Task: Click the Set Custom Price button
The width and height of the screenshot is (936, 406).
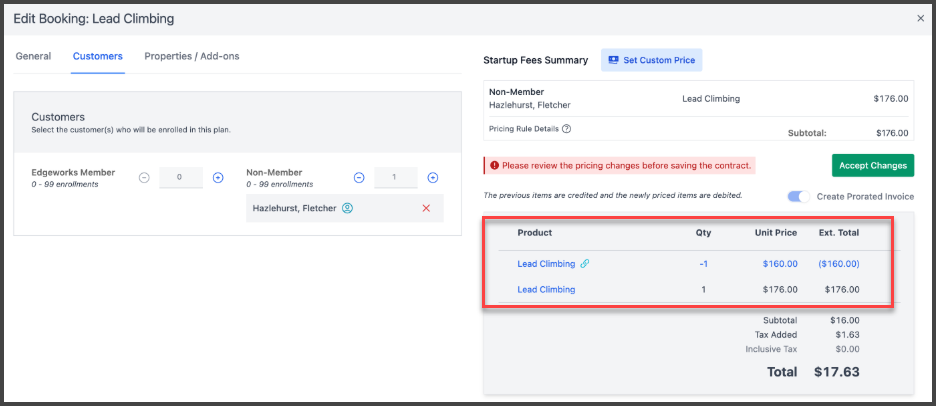Action: (651, 60)
